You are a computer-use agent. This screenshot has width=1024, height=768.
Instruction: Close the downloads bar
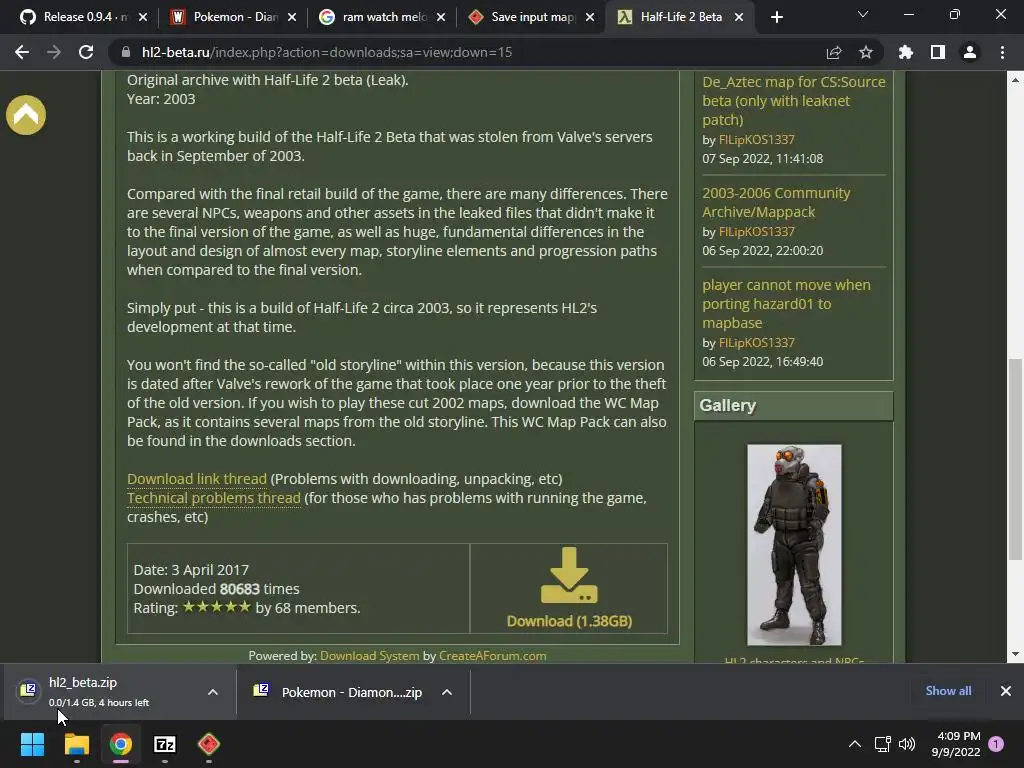pyautogui.click(x=1006, y=691)
